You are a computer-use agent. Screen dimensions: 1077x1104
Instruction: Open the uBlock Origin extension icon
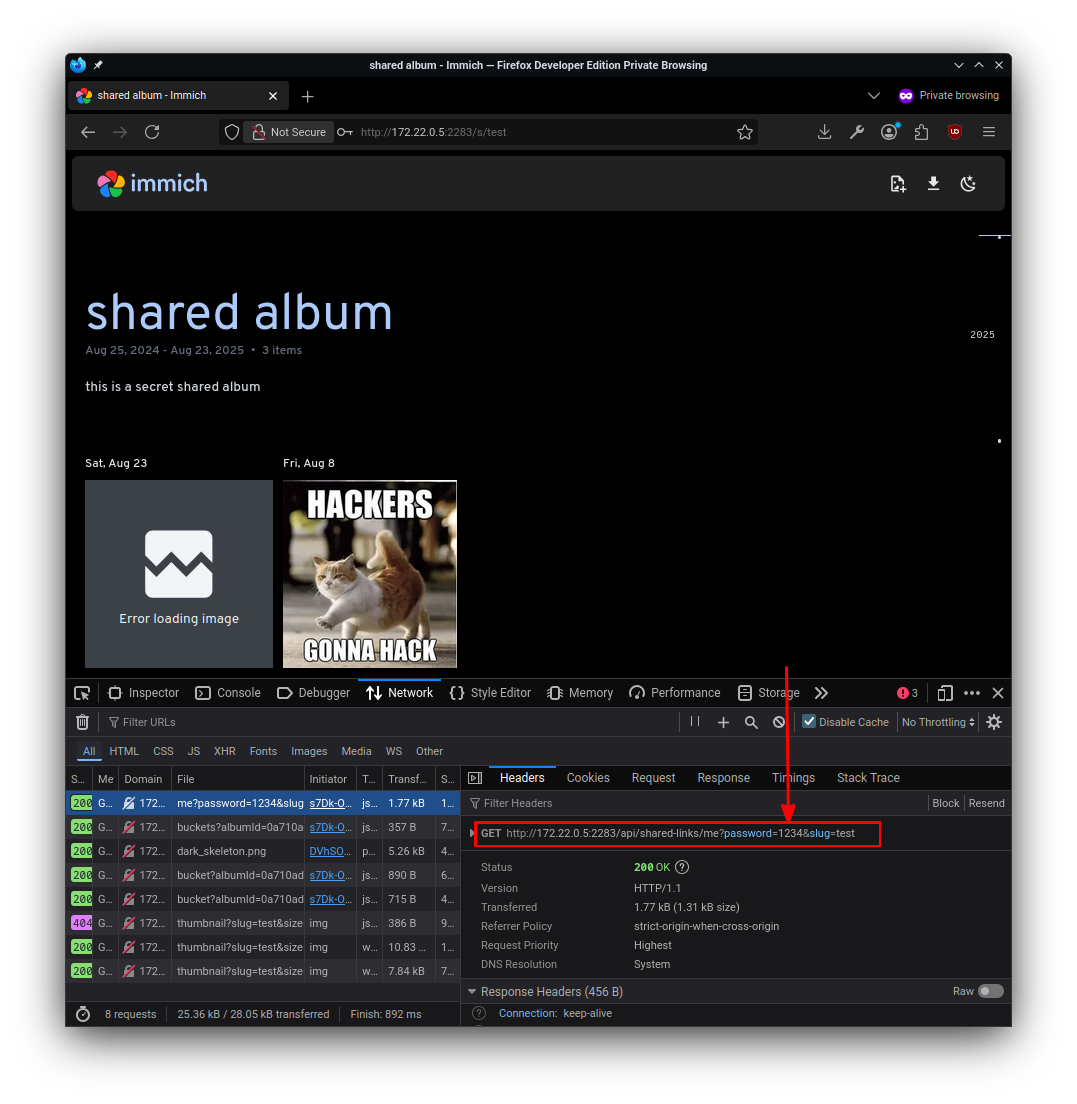(x=955, y=132)
